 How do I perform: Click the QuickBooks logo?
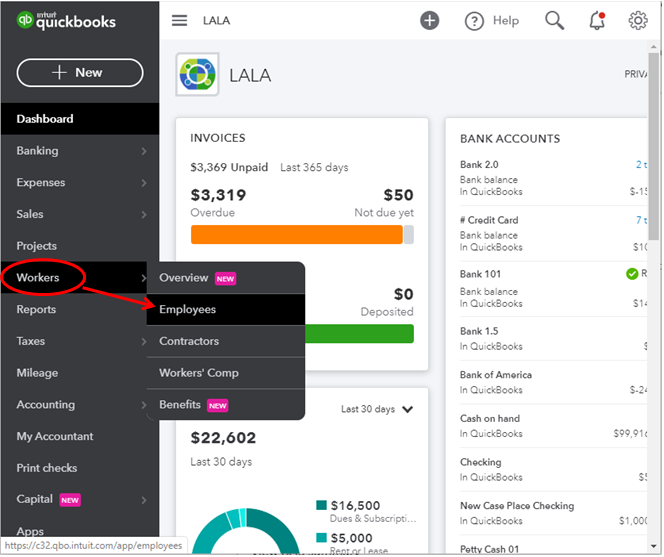click(66, 20)
